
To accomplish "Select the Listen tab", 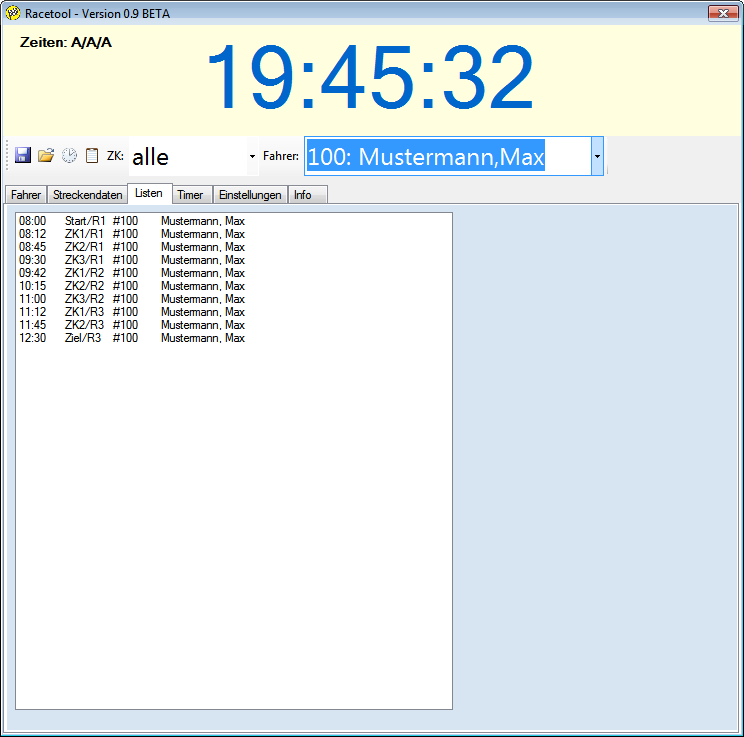I will pyautogui.click(x=149, y=194).
